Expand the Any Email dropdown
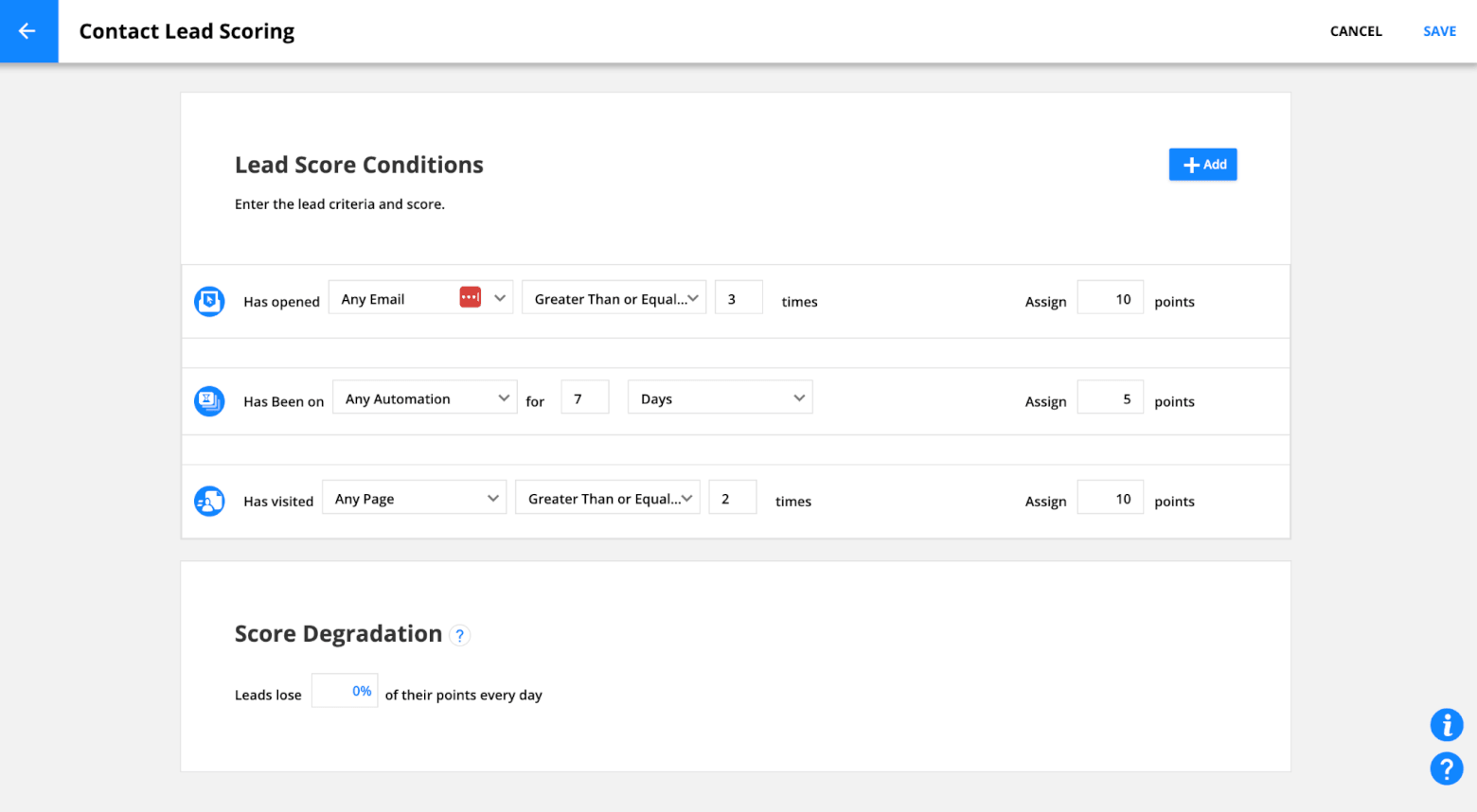 (500, 298)
